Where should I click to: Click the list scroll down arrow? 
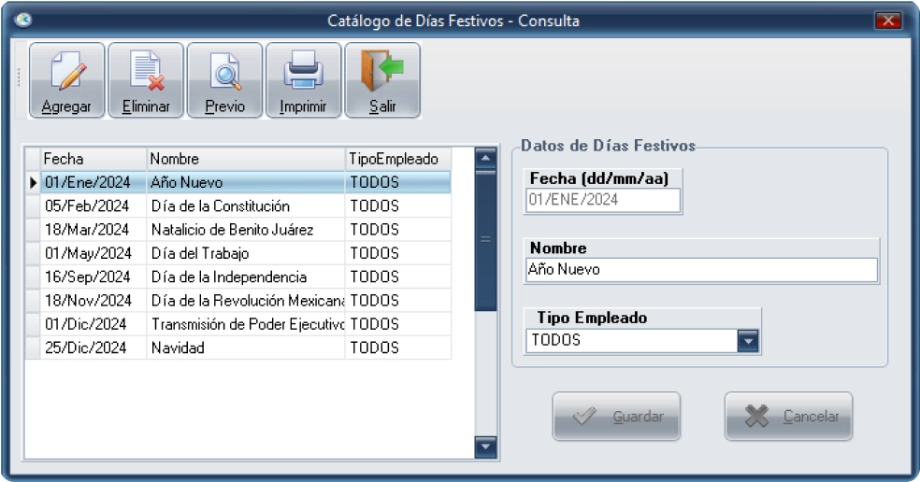(x=484, y=449)
